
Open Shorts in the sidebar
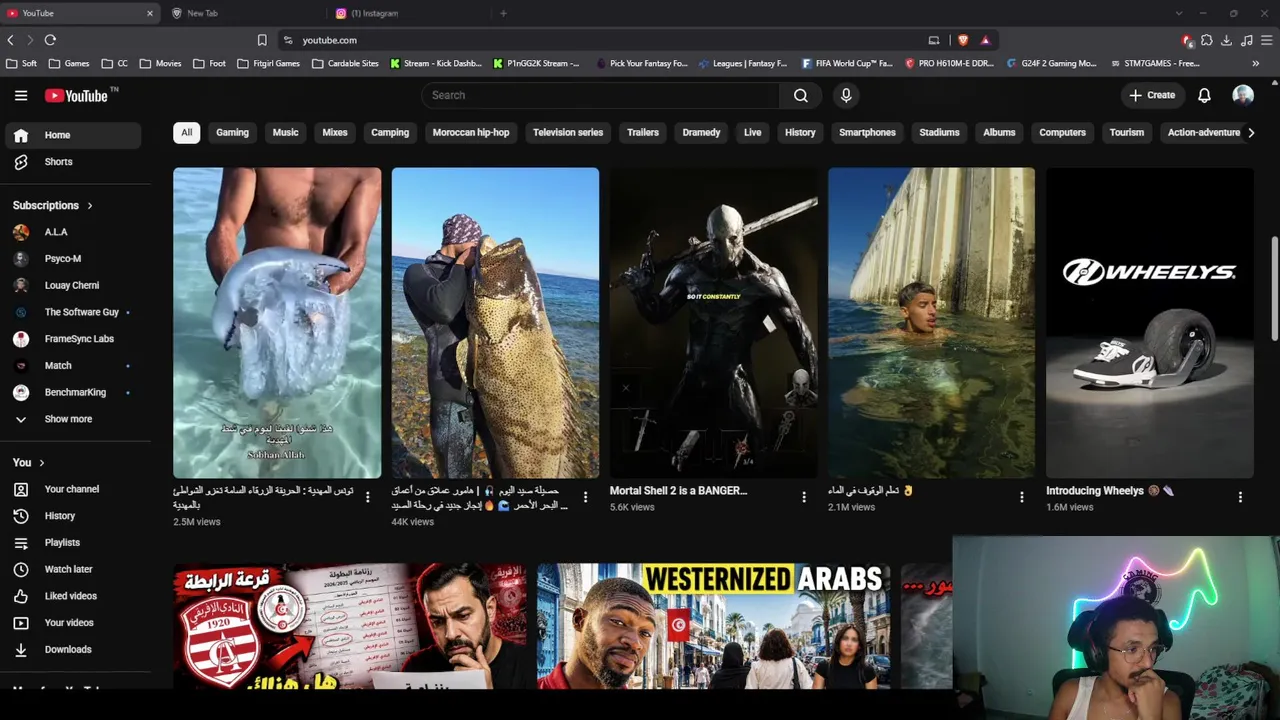coord(72,162)
